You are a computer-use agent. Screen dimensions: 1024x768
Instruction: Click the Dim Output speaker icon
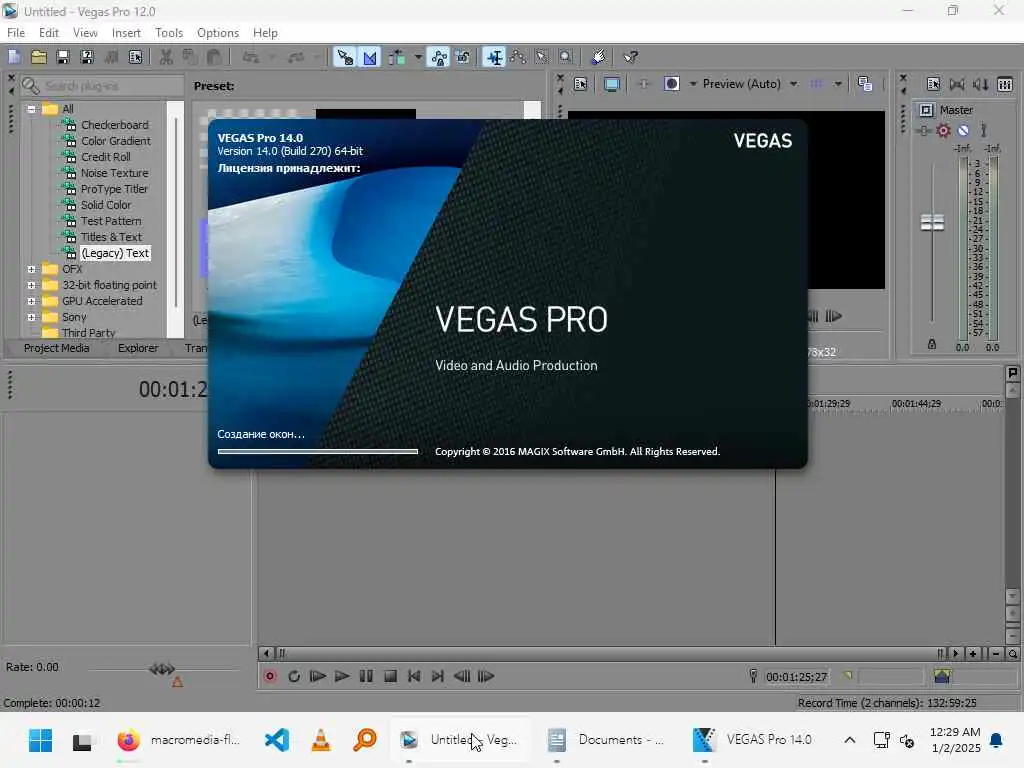(x=980, y=84)
